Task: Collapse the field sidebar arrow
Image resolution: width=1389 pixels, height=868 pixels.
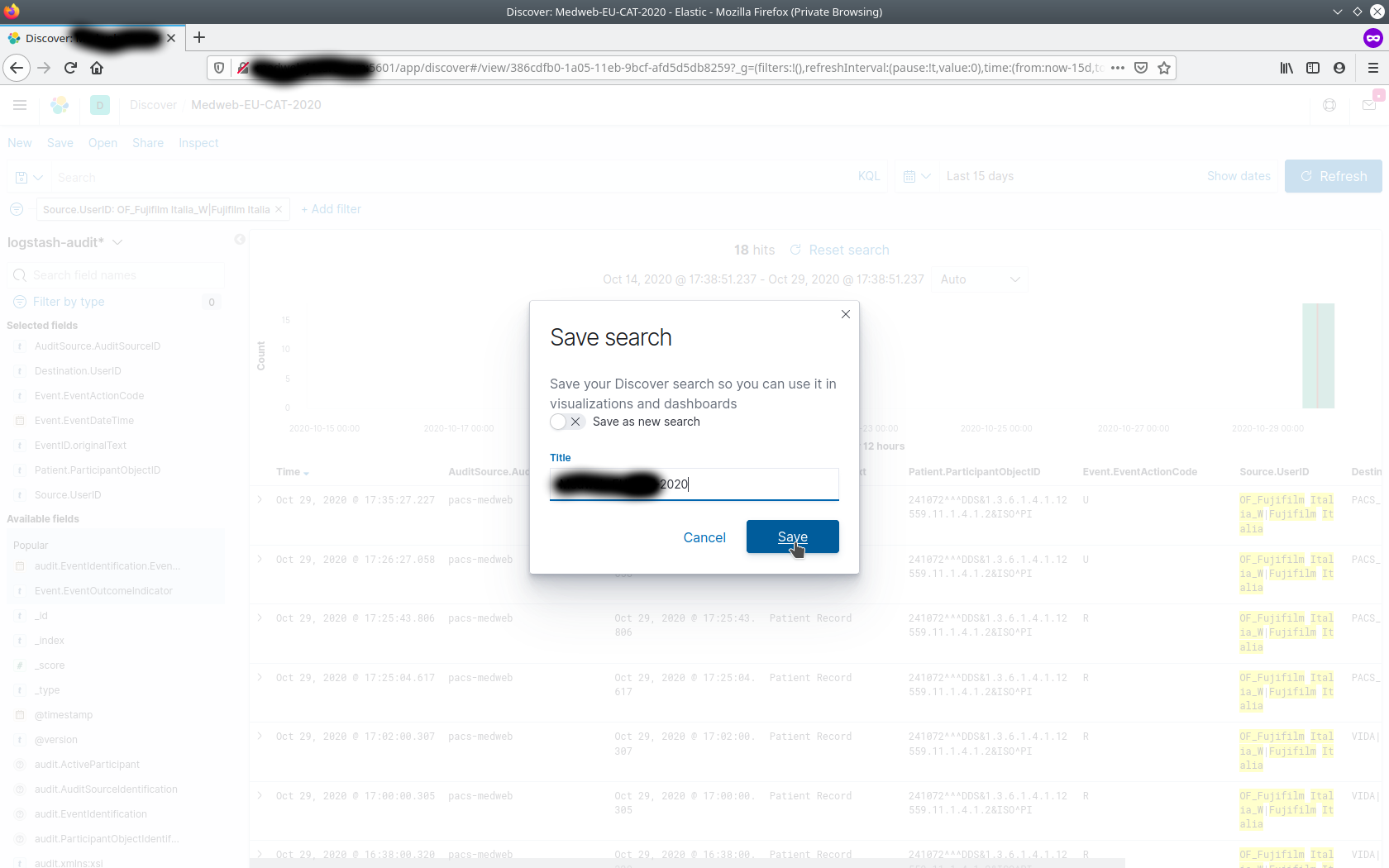Action: tap(240, 239)
